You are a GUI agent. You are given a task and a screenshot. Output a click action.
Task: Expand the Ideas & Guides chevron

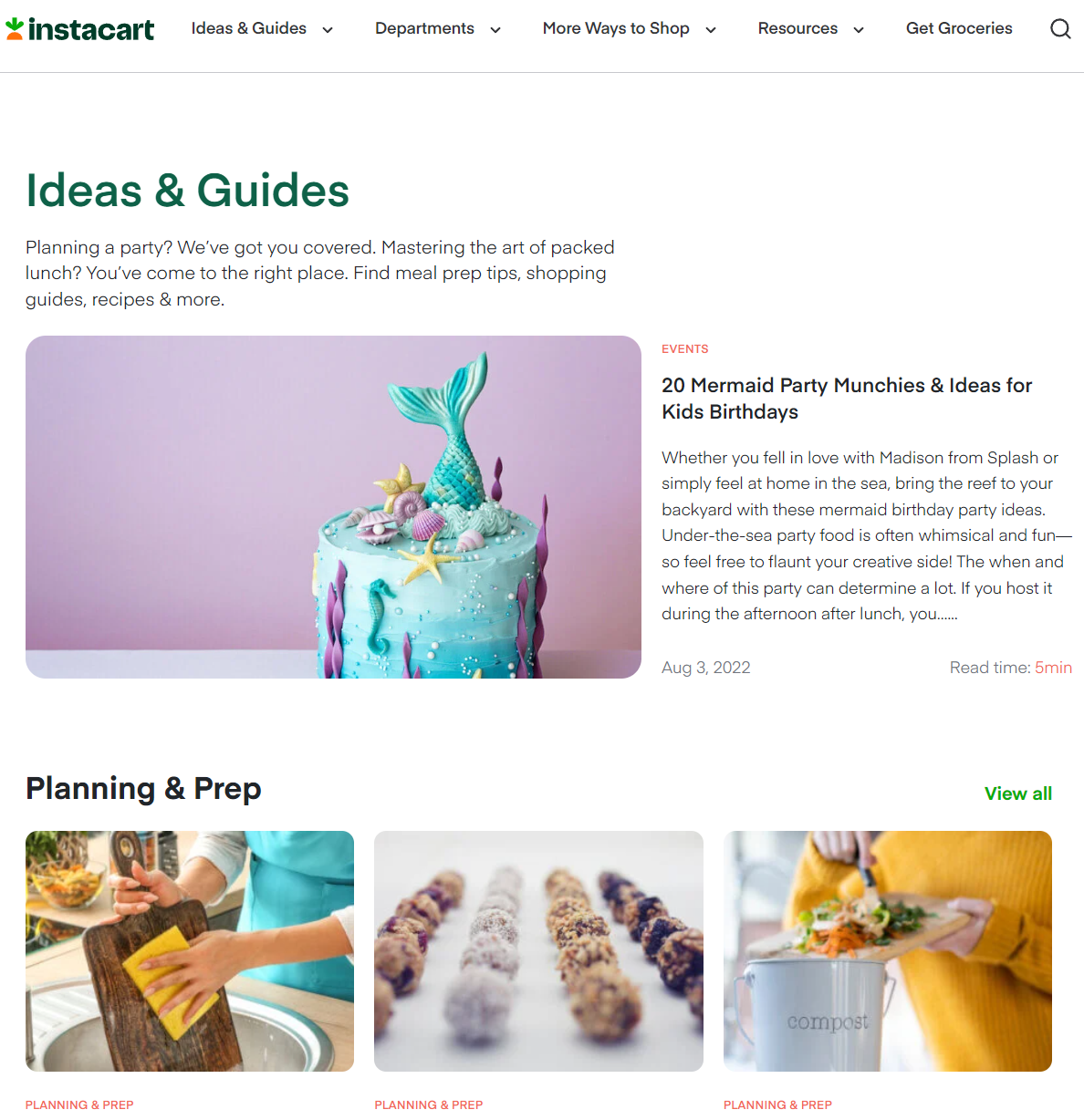[x=328, y=30]
